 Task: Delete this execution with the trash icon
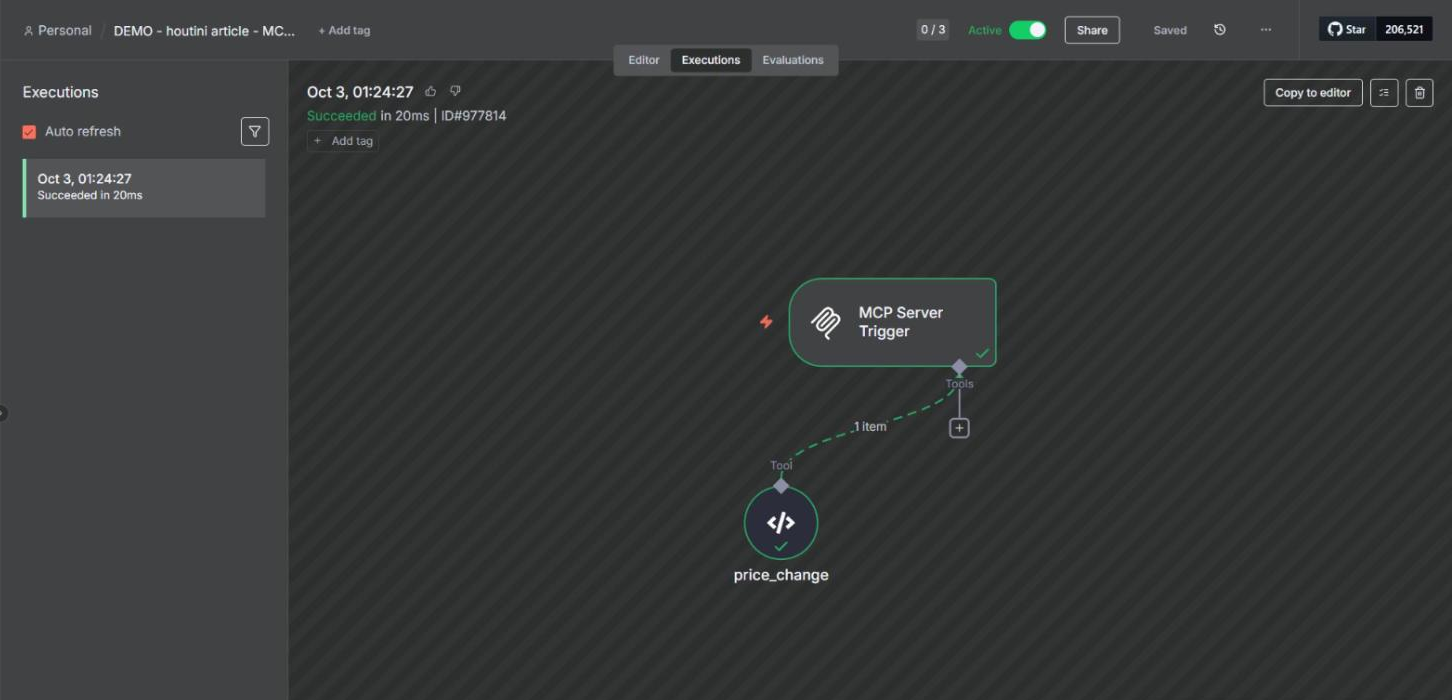pos(1419,93)
